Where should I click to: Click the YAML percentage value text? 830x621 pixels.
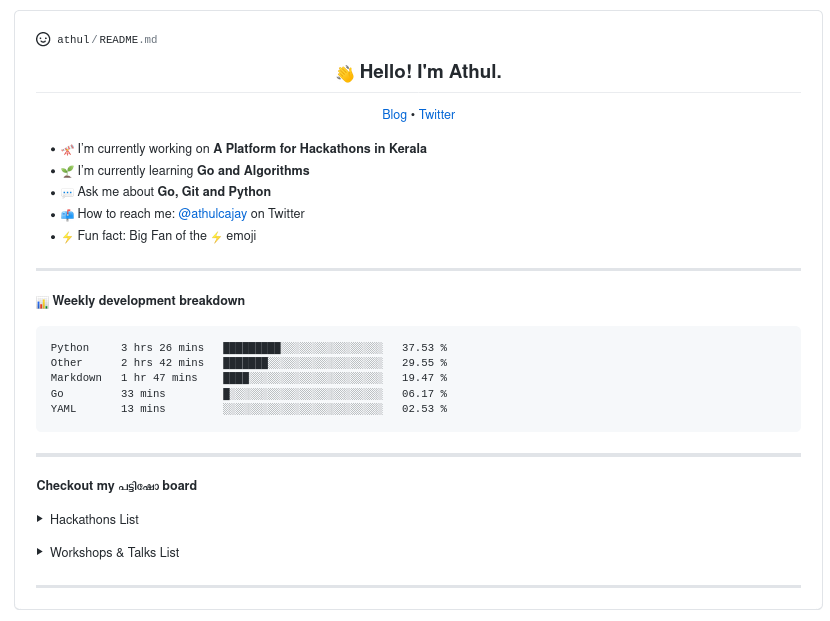(424, 408)
